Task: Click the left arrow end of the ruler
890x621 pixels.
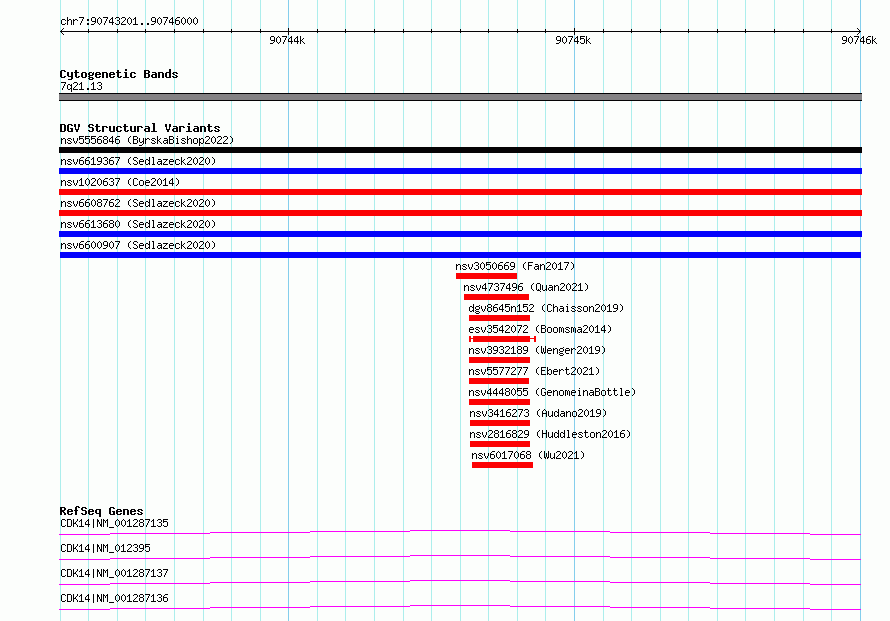Action: click(62, 31)
